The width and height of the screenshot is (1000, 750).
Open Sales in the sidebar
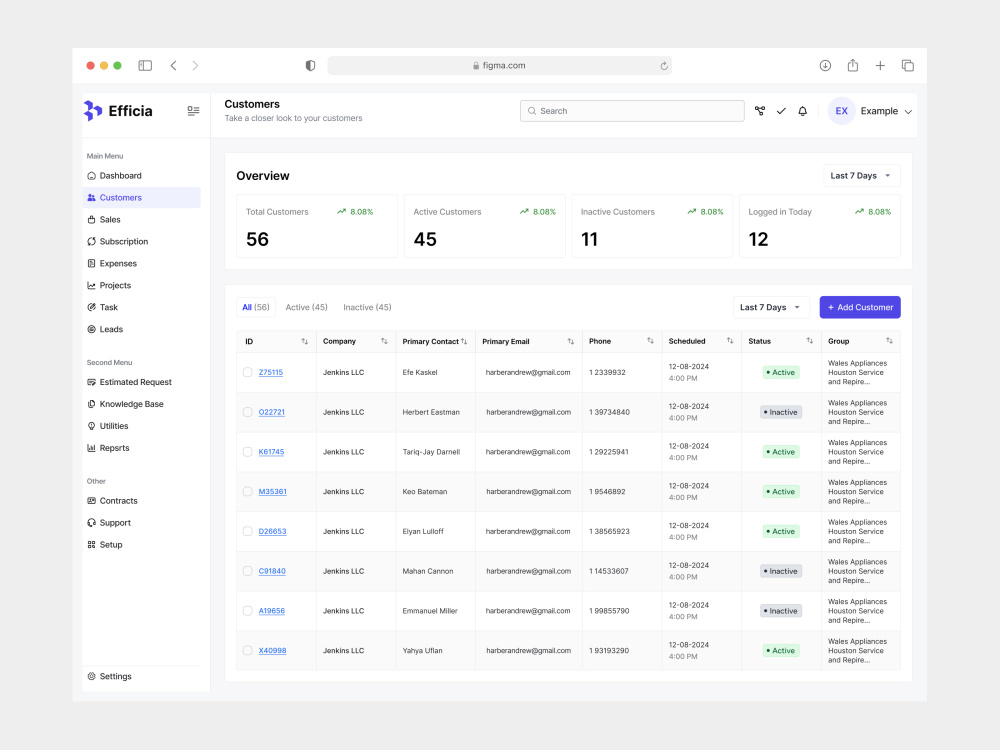pyautogui.click(x=141, y=219)
